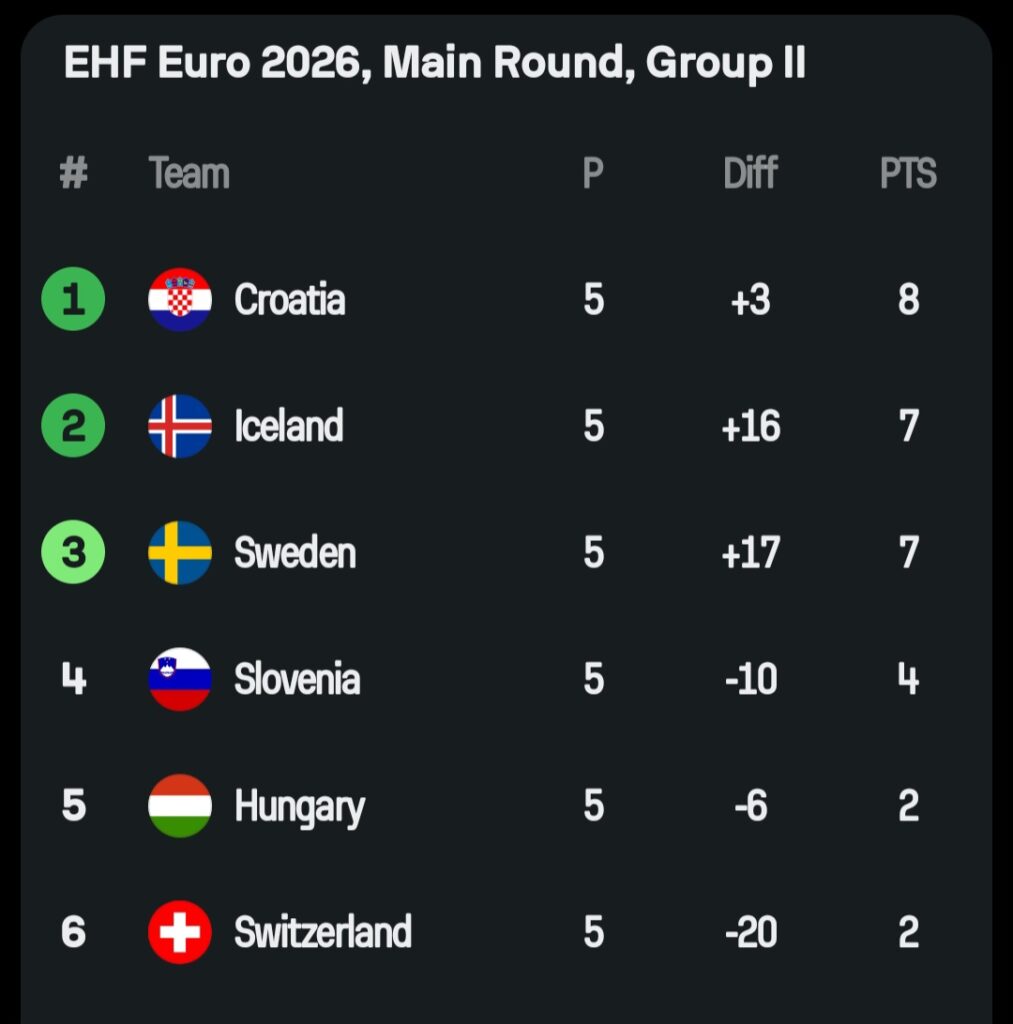This screenshot has height=1024, width=1013.
Task: Click the Team column header
Action: 189,173
